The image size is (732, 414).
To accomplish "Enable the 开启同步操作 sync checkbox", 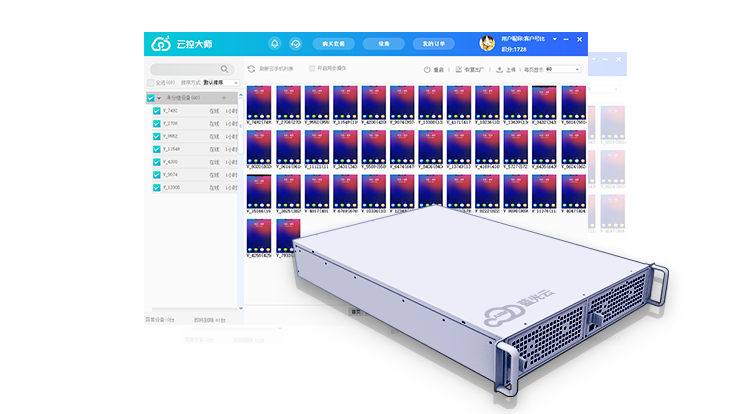I will tap(312, 68).
